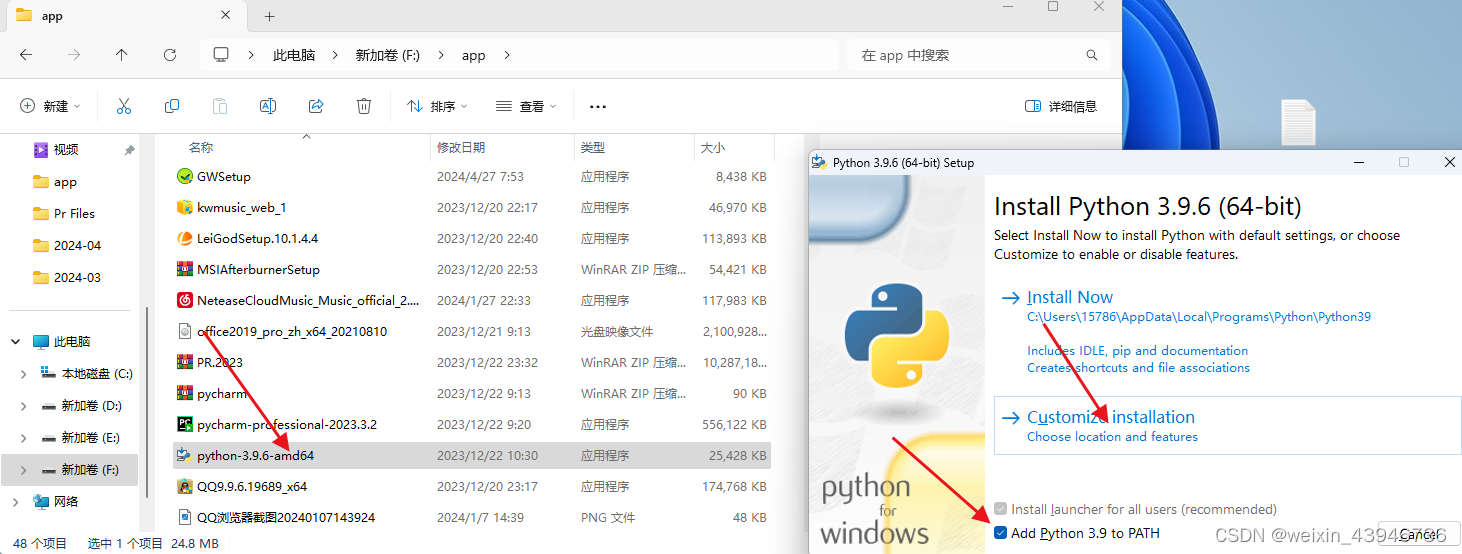Add a new Explorer tab
This screenshot has width=1462, height=554.
coord(269,16)
